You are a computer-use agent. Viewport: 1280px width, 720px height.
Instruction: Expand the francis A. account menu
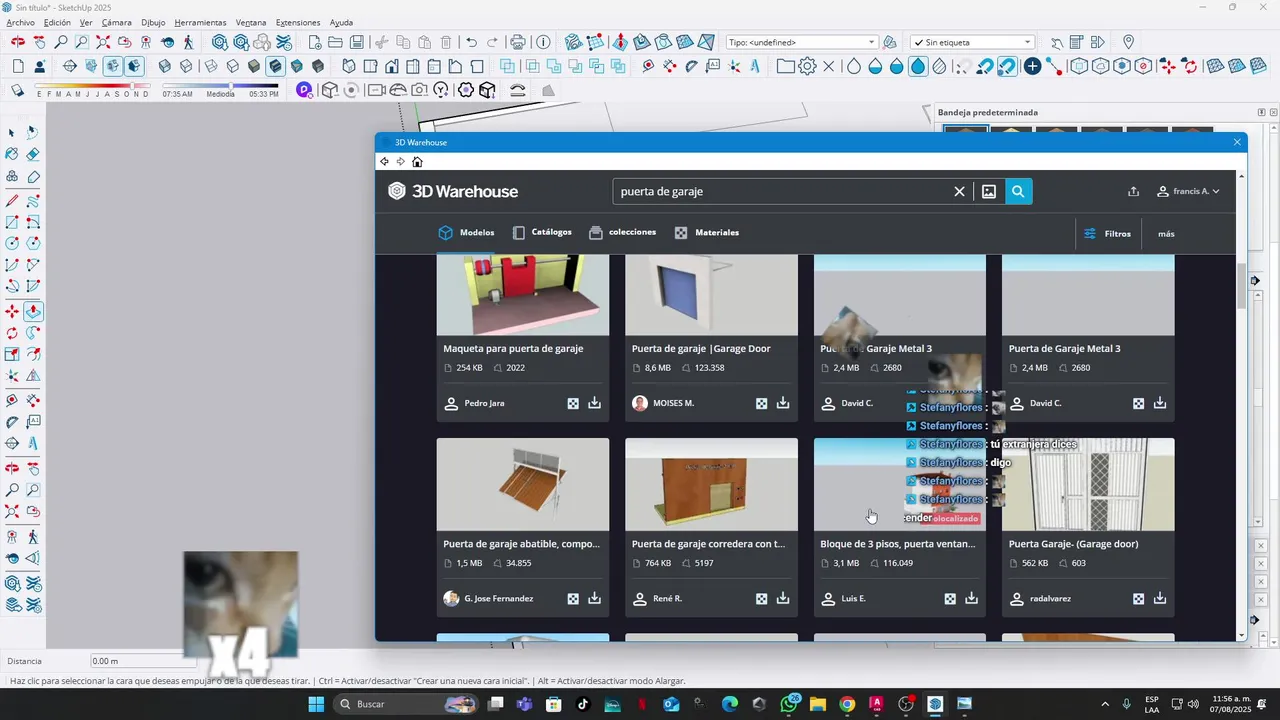[1188, 191]
